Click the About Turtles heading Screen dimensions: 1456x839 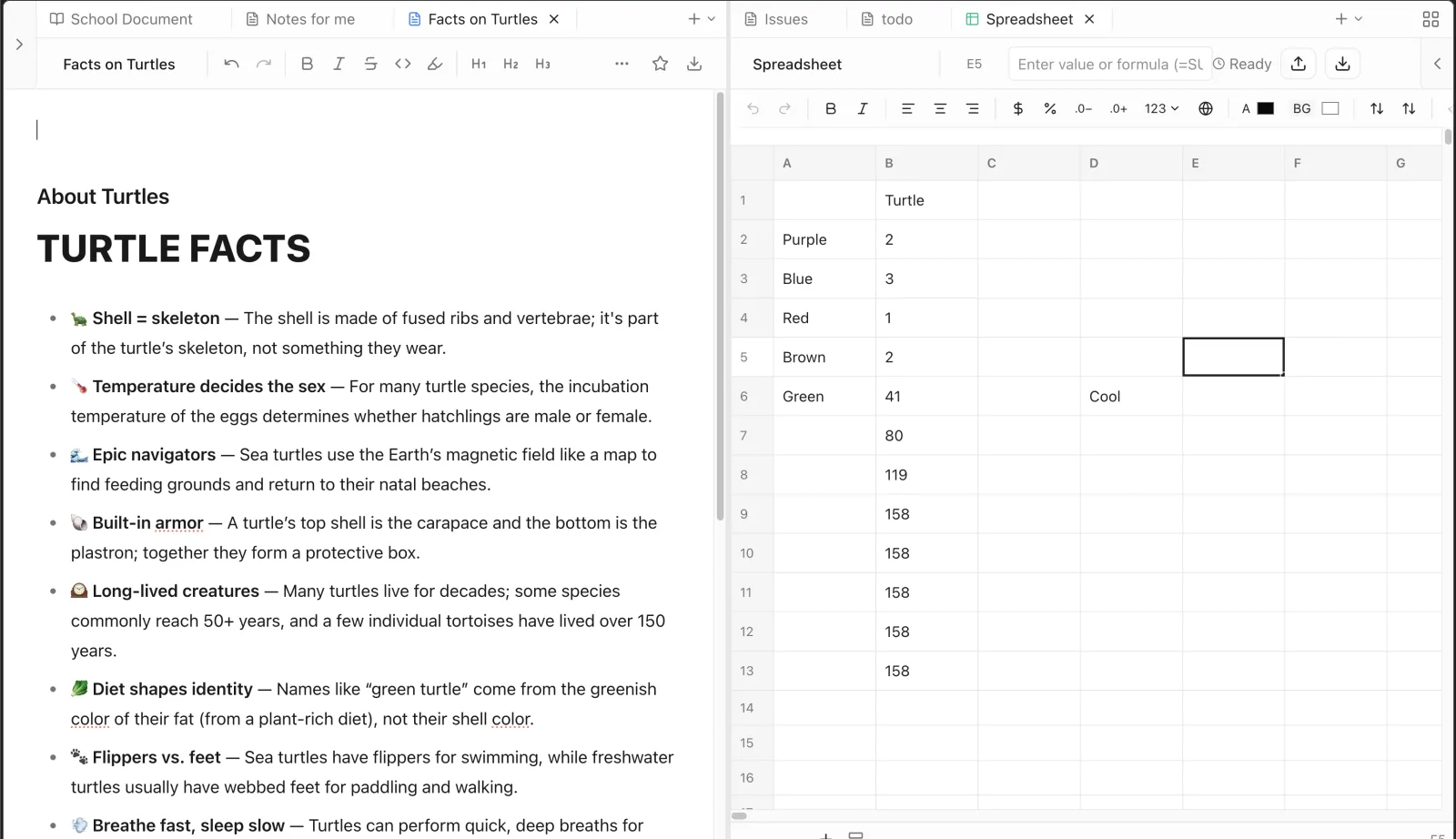click(x=103, y=197)
